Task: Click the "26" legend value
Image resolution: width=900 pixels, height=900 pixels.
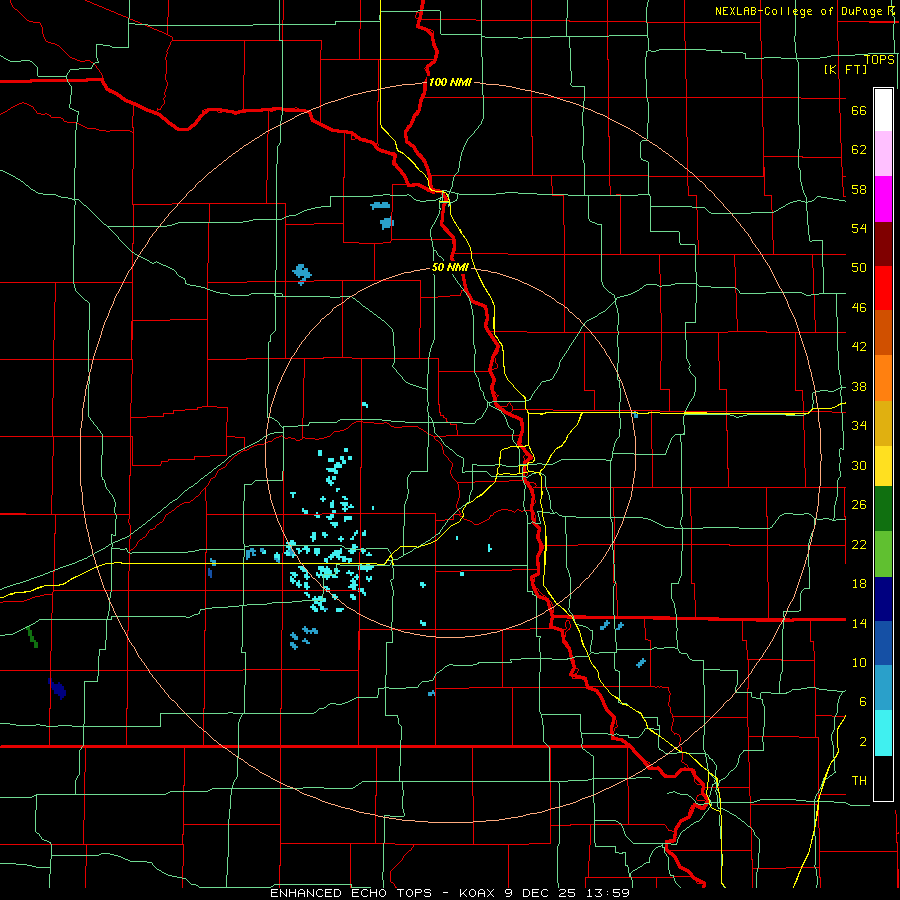Action: pos(859,505)
